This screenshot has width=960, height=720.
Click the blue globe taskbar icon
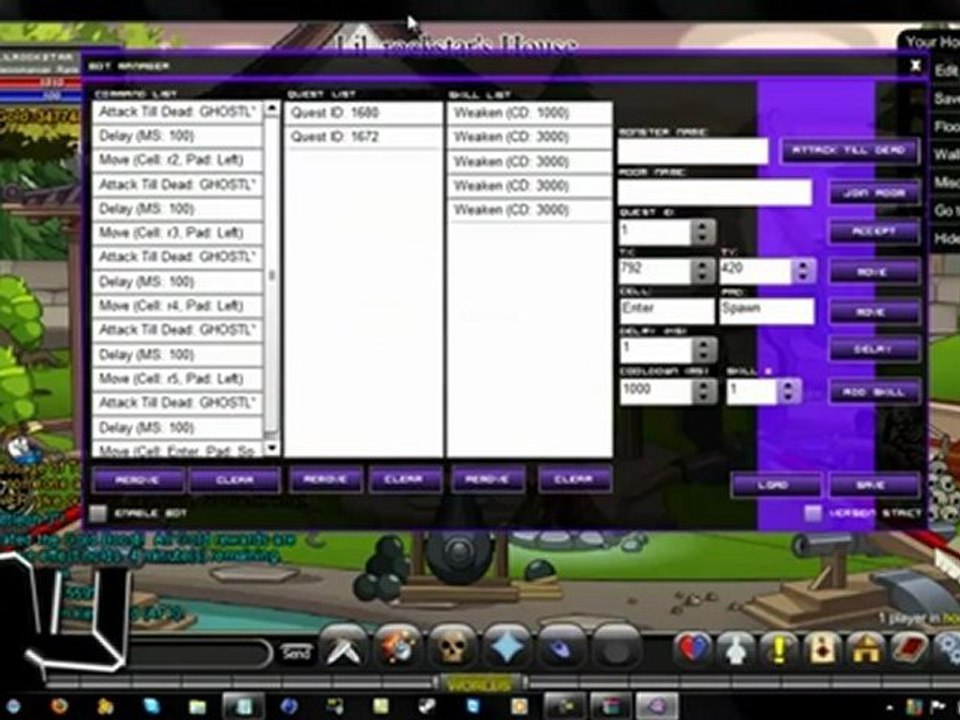(x=288, y=707)
